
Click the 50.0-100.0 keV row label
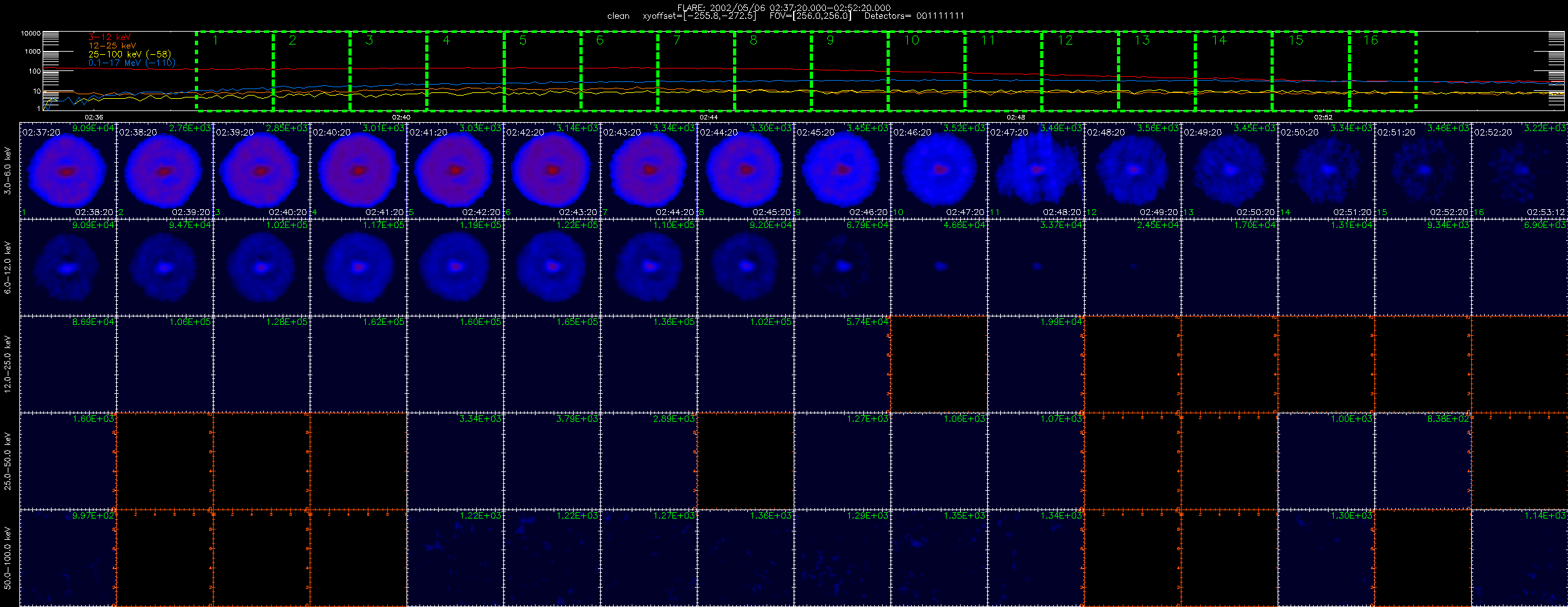8,558
